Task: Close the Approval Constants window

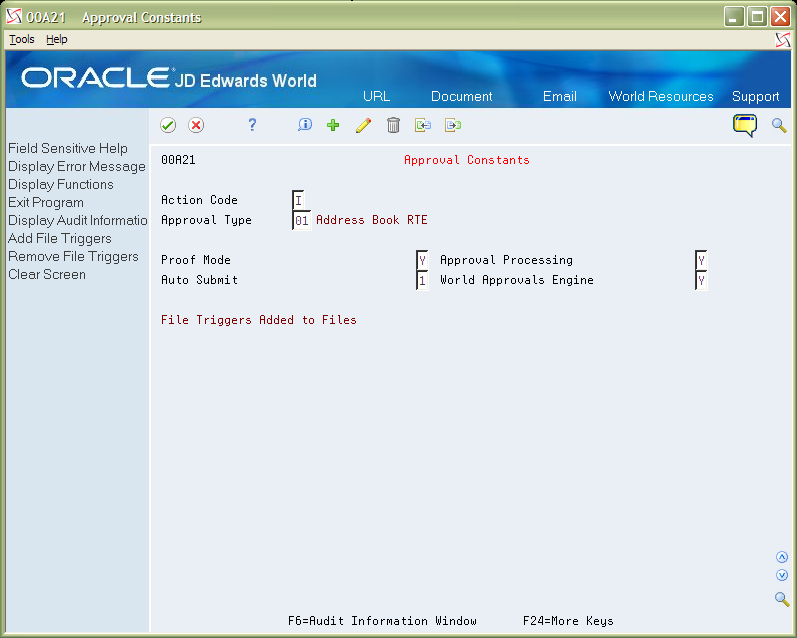Action: [780, 17]
